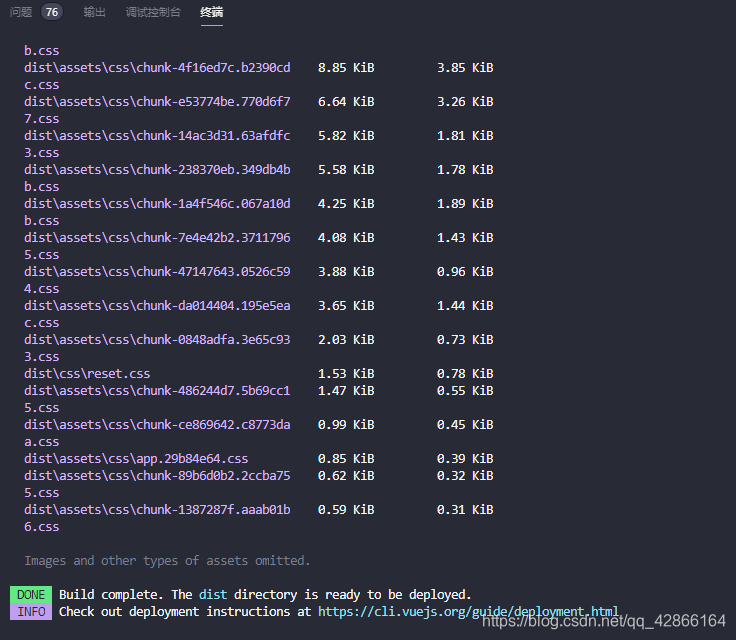Select the 调试控制台 tab
Screen dimensions: 736x640
(153, 12)
